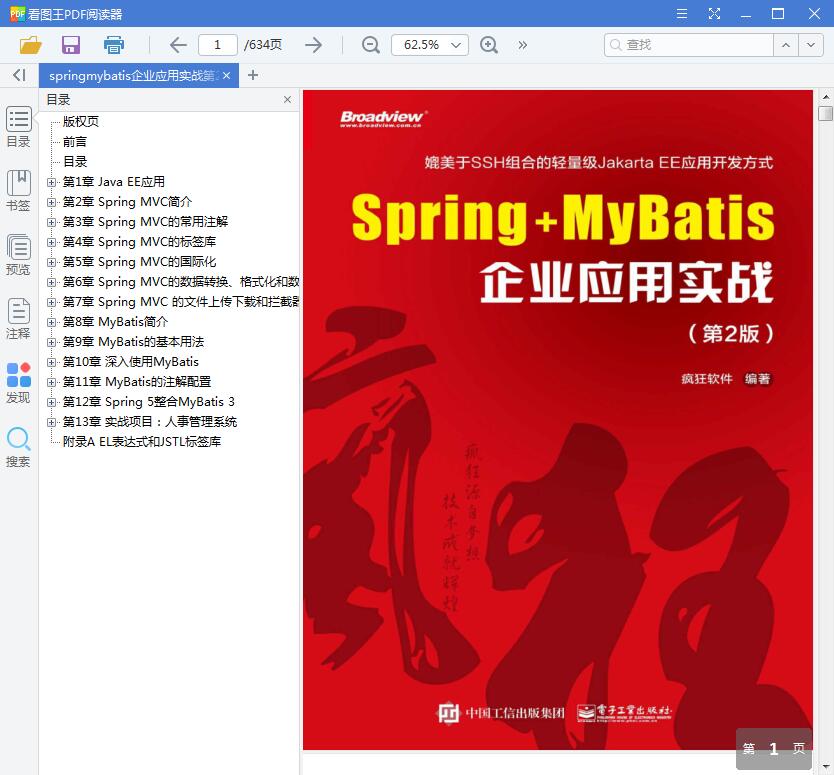Close the springmybatis document tab
834x775 pixels.
click(227, 76)
